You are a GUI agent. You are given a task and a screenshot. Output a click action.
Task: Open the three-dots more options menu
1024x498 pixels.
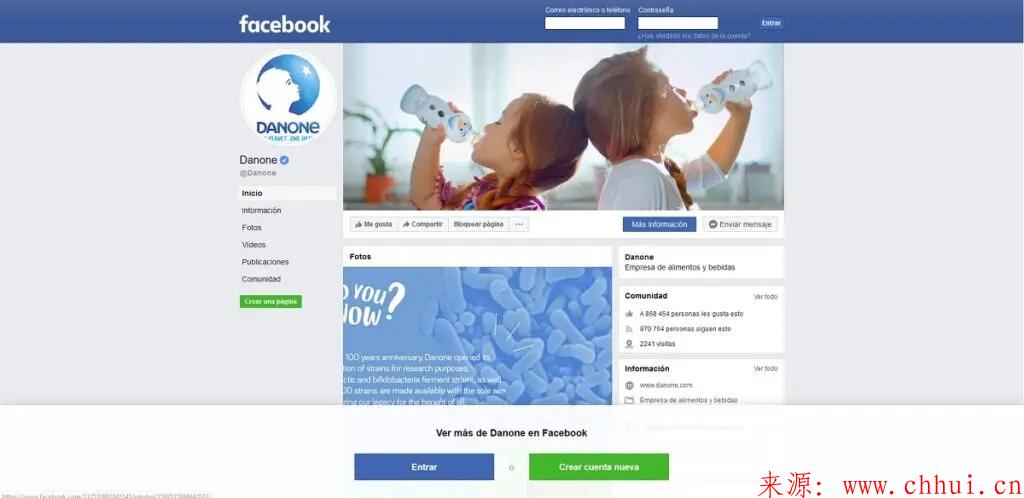[519, 225]
